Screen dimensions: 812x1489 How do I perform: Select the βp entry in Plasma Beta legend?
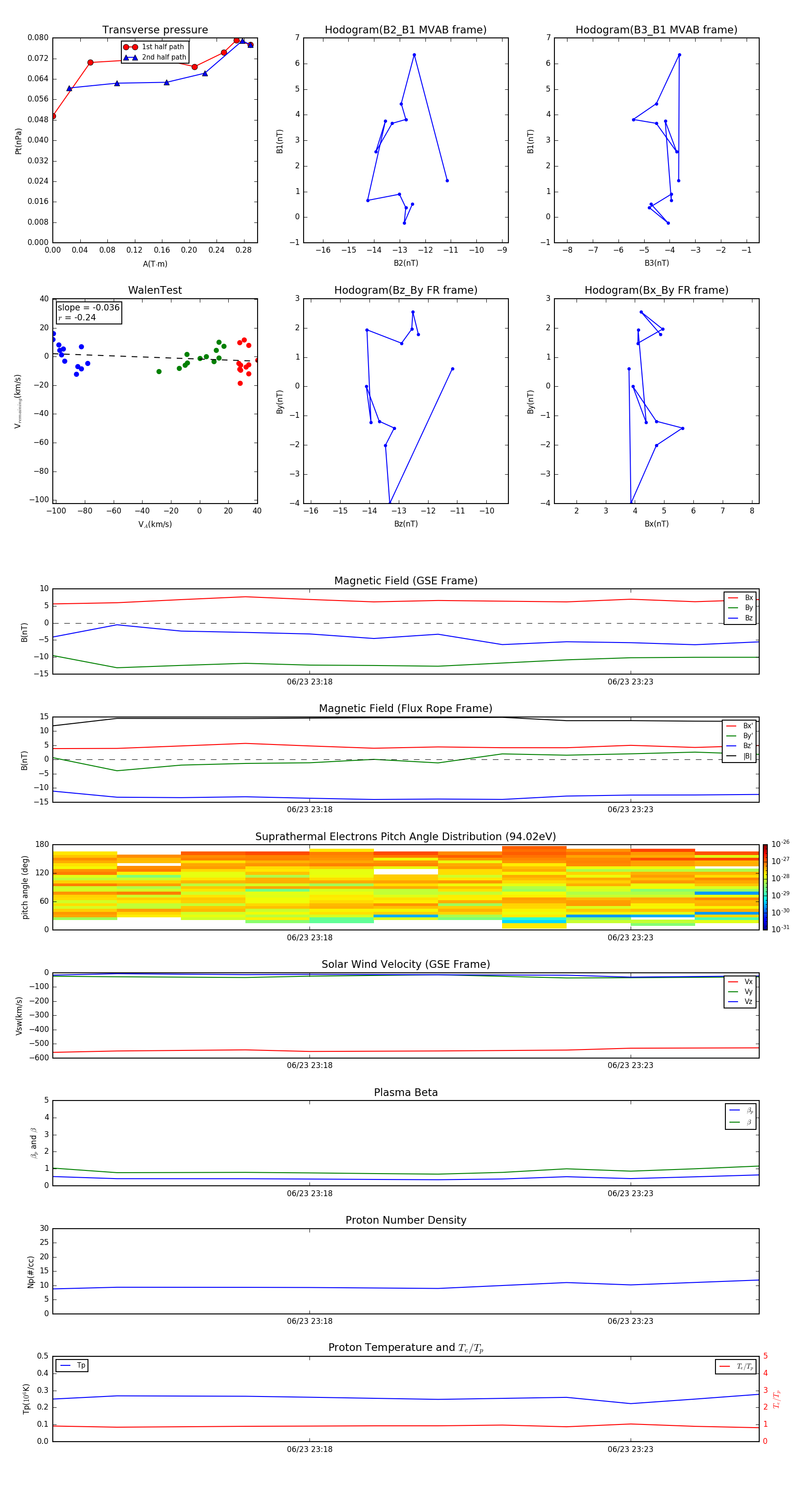point(741,1110)
